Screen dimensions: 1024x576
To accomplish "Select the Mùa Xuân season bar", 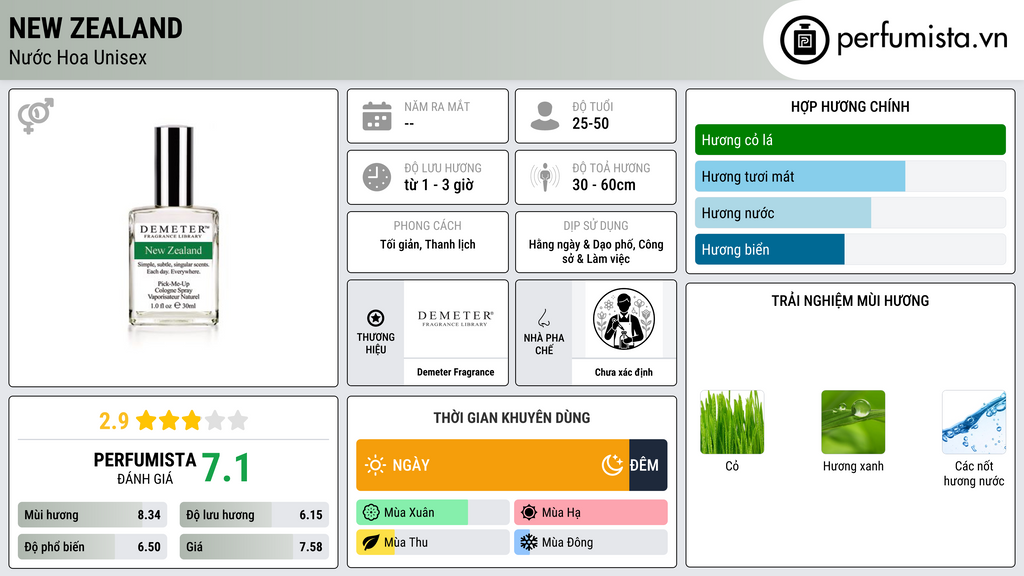I will [433, 513].
